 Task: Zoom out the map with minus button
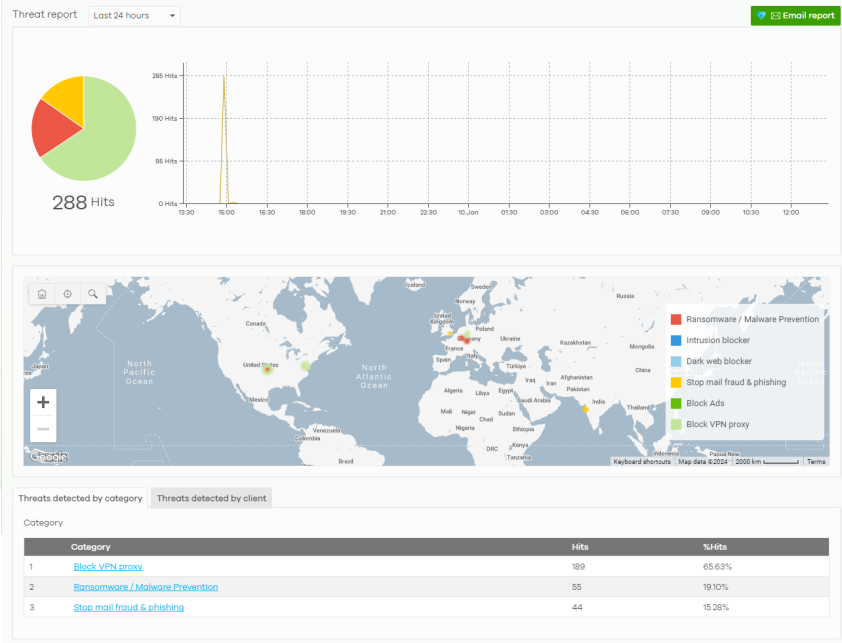(x=43, y=429)
